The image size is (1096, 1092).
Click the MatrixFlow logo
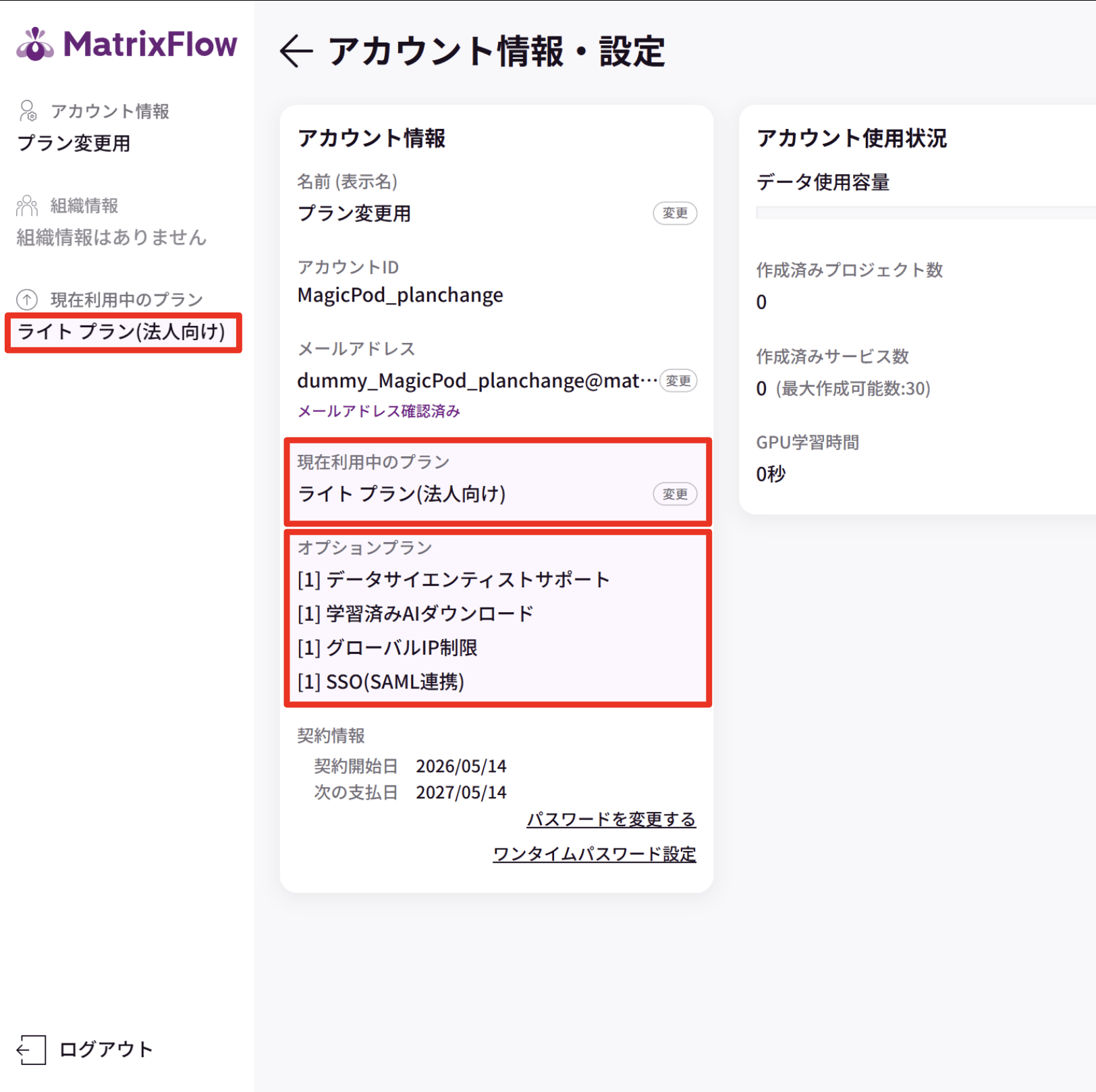127,44
